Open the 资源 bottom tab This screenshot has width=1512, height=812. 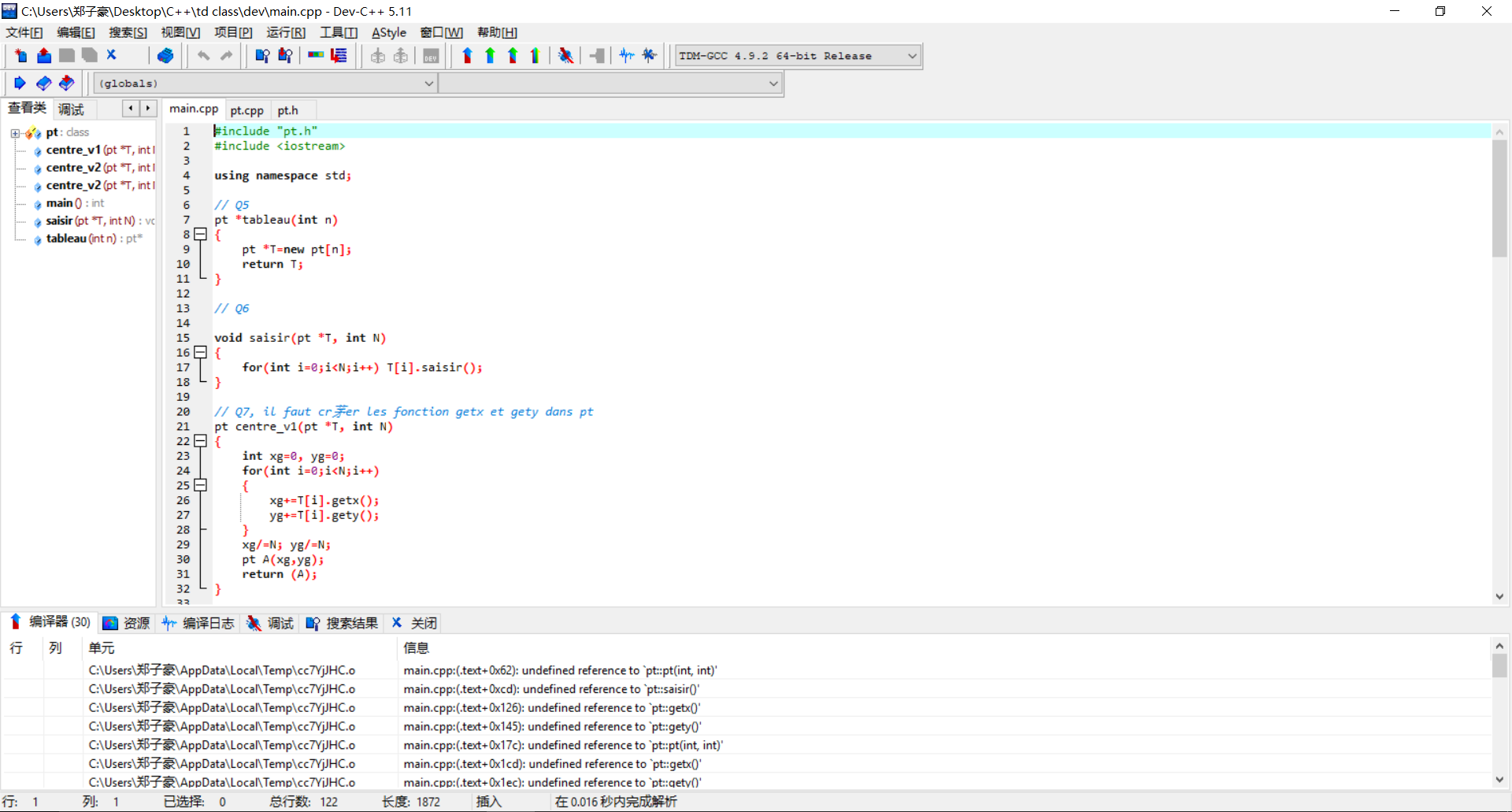pyautogui.click(x=127, y=623)
